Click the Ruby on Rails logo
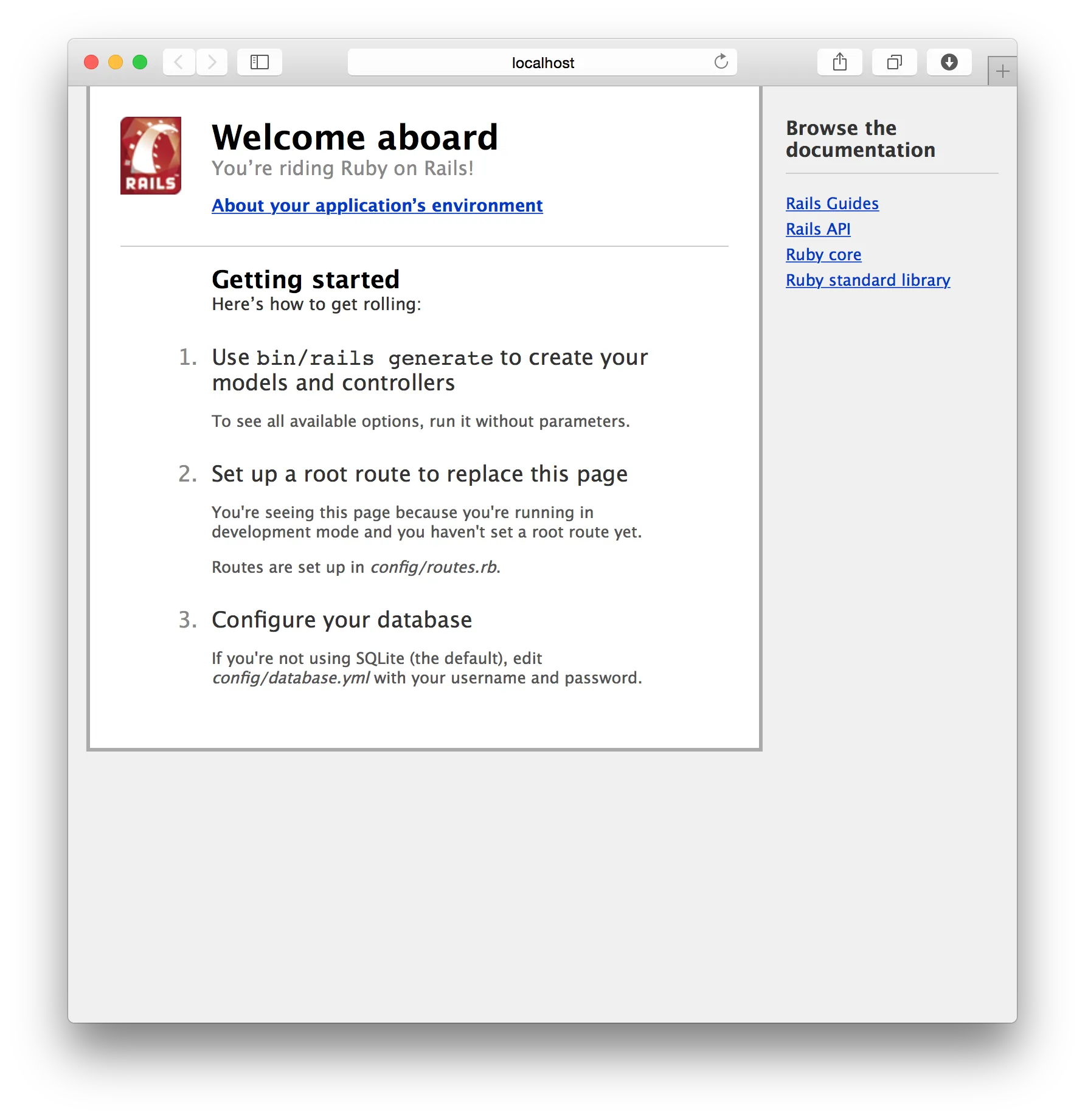The image size is (1085, 1120). 150,155
